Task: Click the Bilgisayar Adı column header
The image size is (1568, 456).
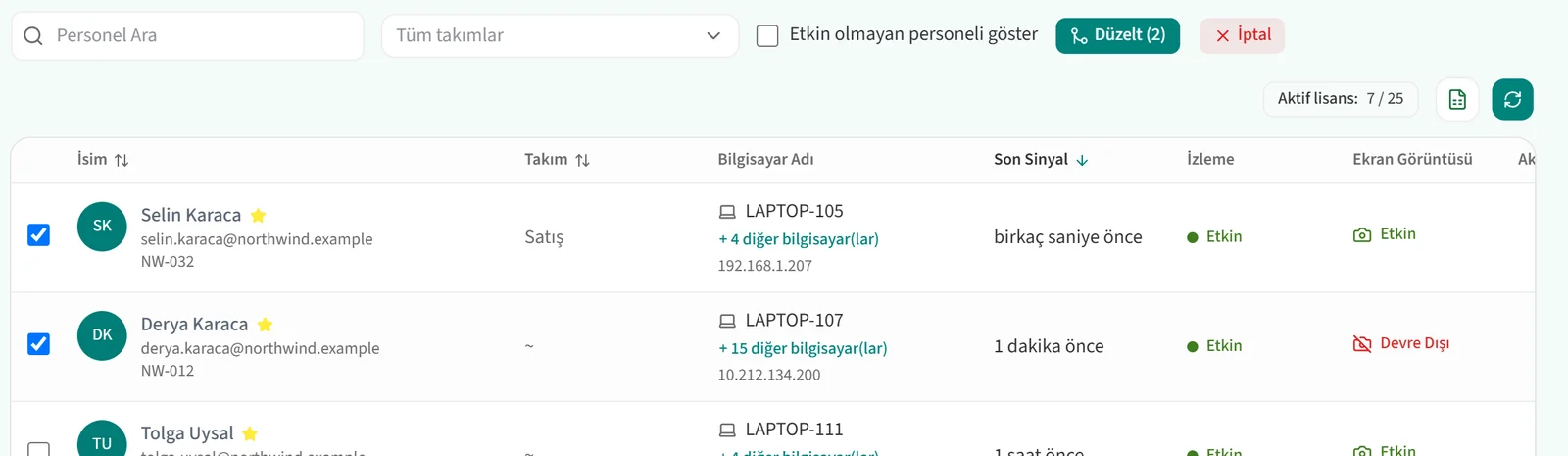Action: 765,159
